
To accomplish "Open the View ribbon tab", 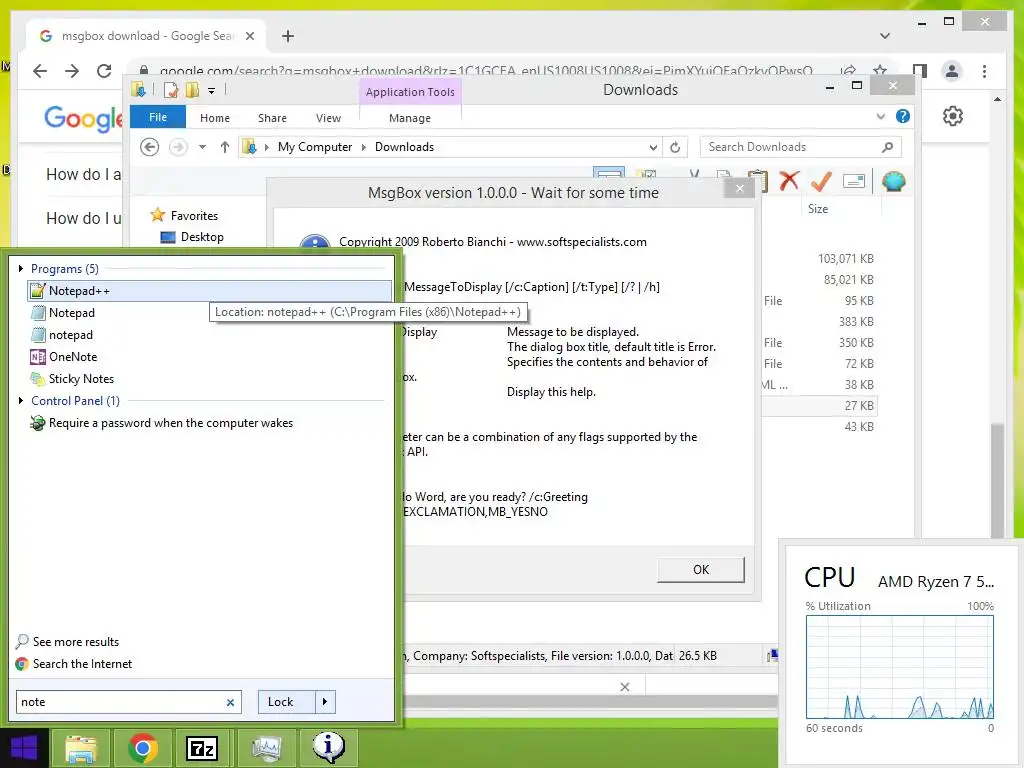I will tap(328, 118).
